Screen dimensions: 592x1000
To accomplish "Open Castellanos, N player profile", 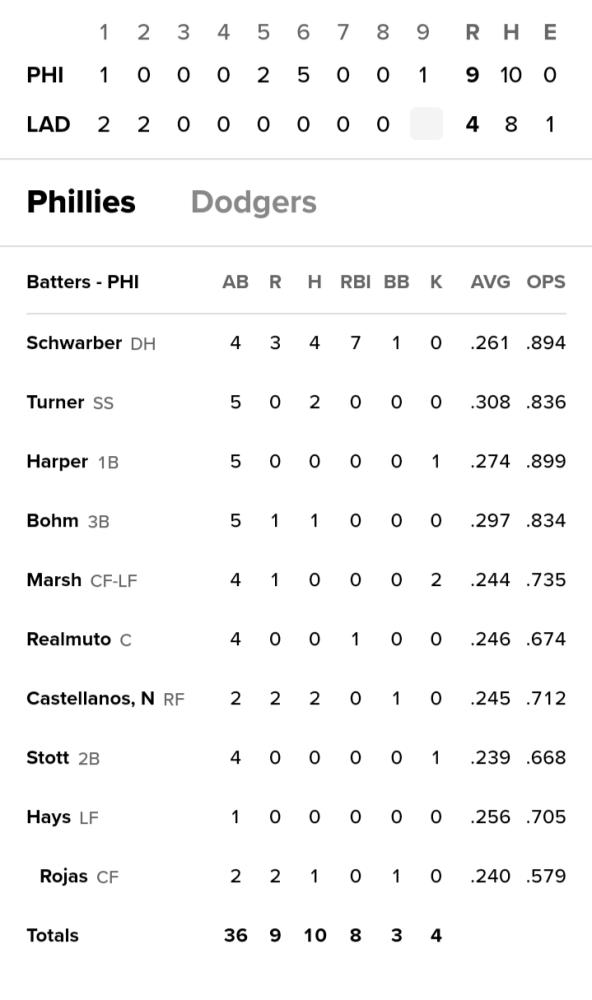I will pos(91,699).
